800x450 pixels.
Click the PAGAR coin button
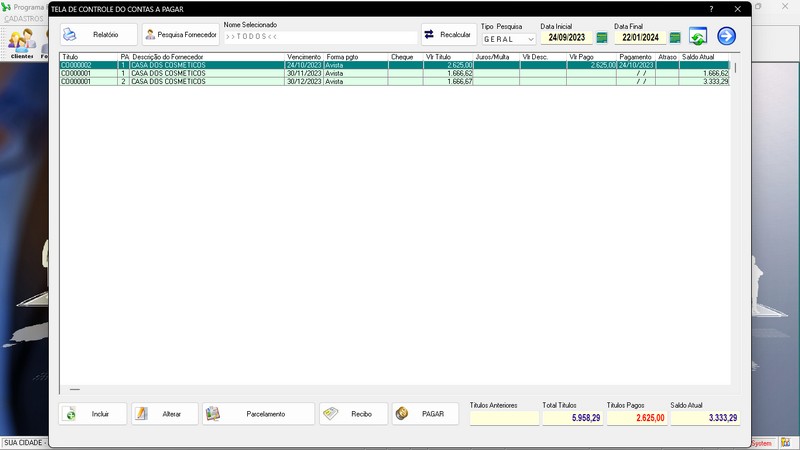click(425, 414)
